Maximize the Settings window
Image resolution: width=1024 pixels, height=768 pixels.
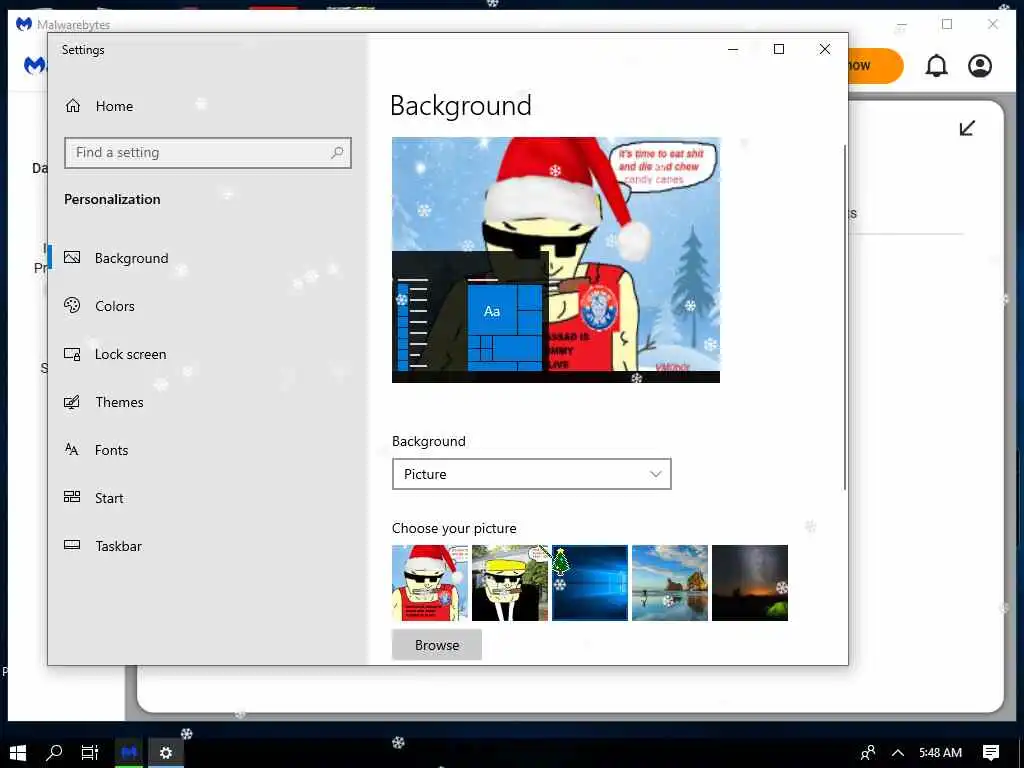tap(778, 49)
